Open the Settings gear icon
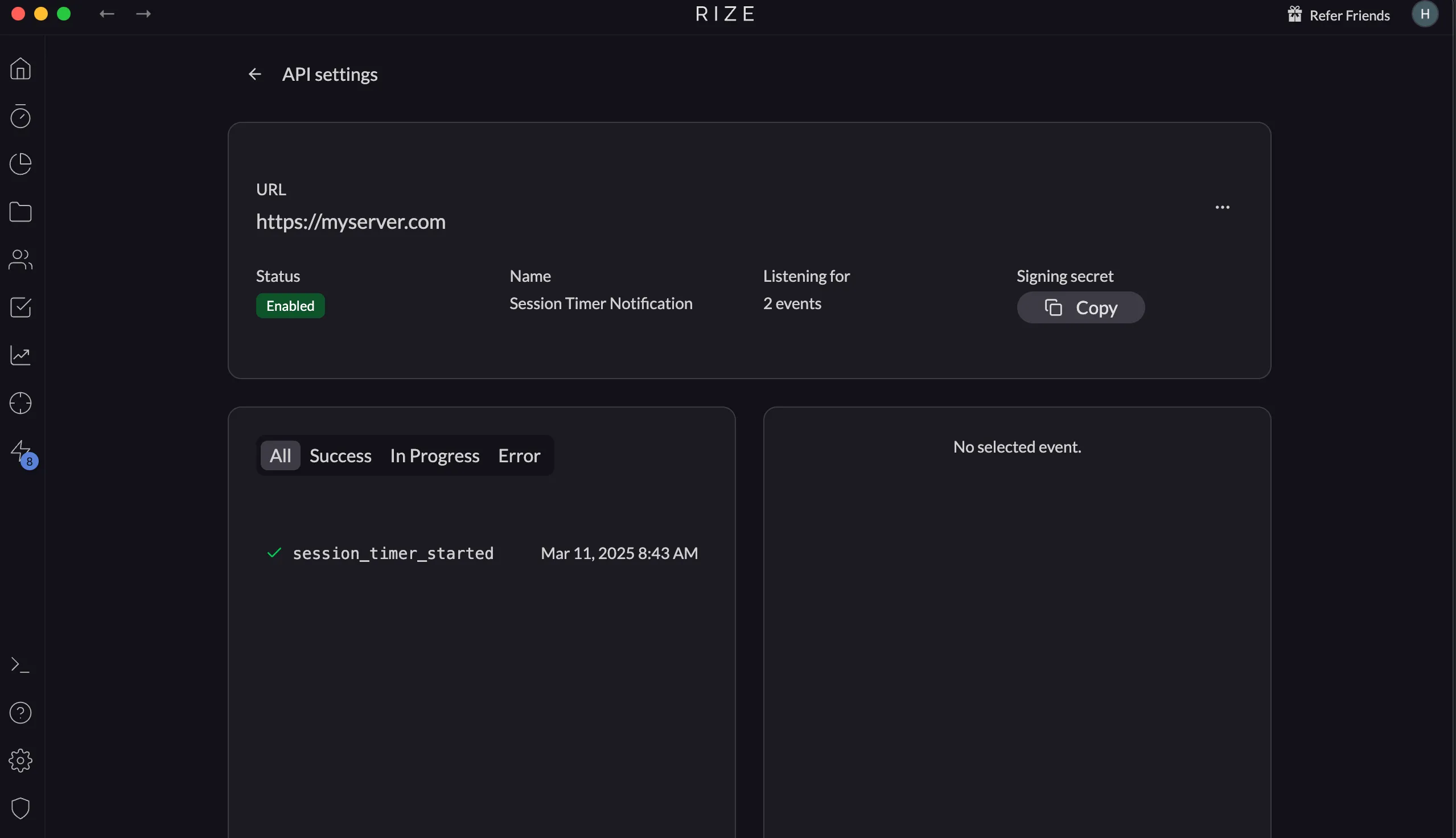The image size is (1456, 838). point(20,760)
